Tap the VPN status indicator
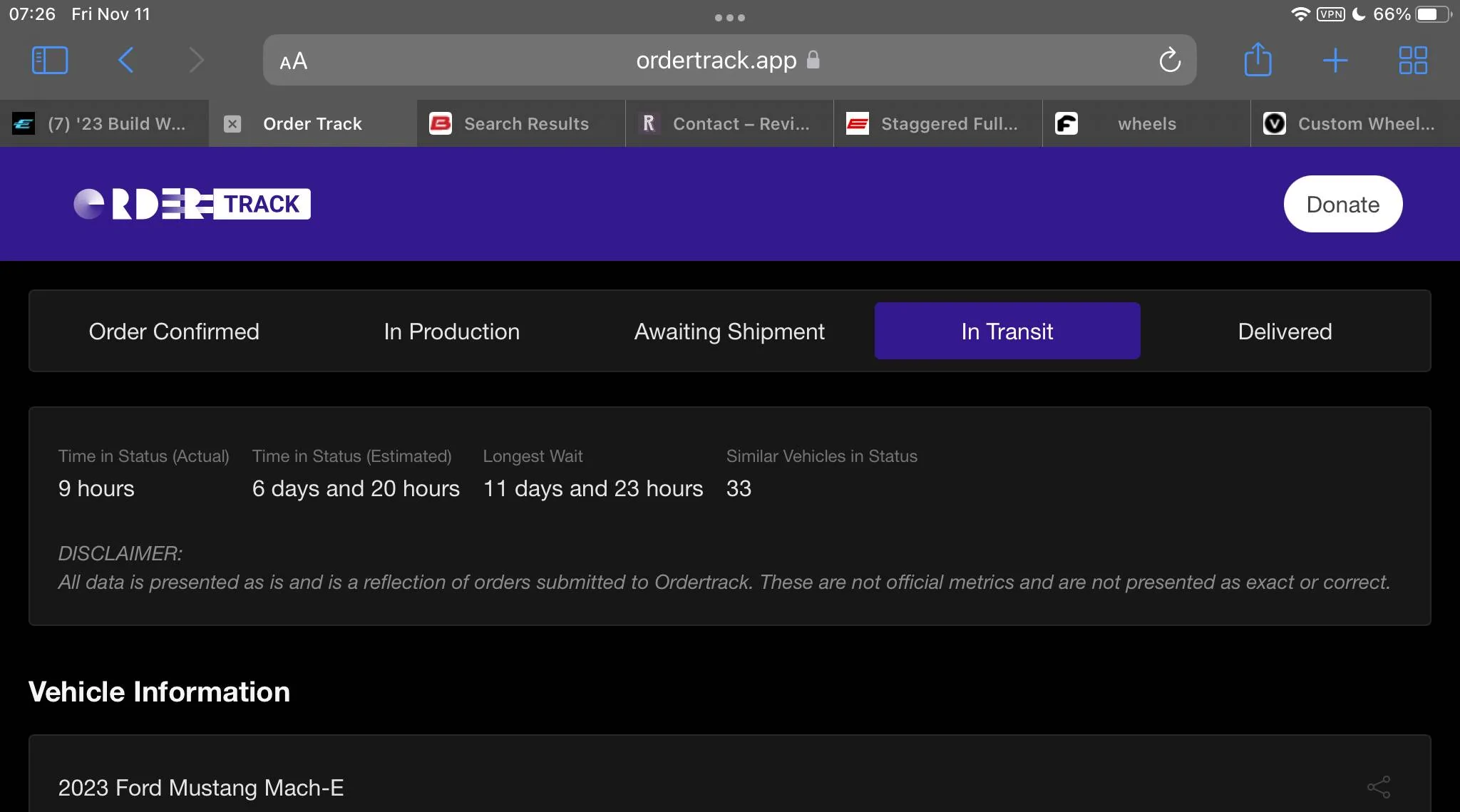Image resolution: width=1460 pixels, height=812 pixels. pyautogui.click(x=1330, y=14)
